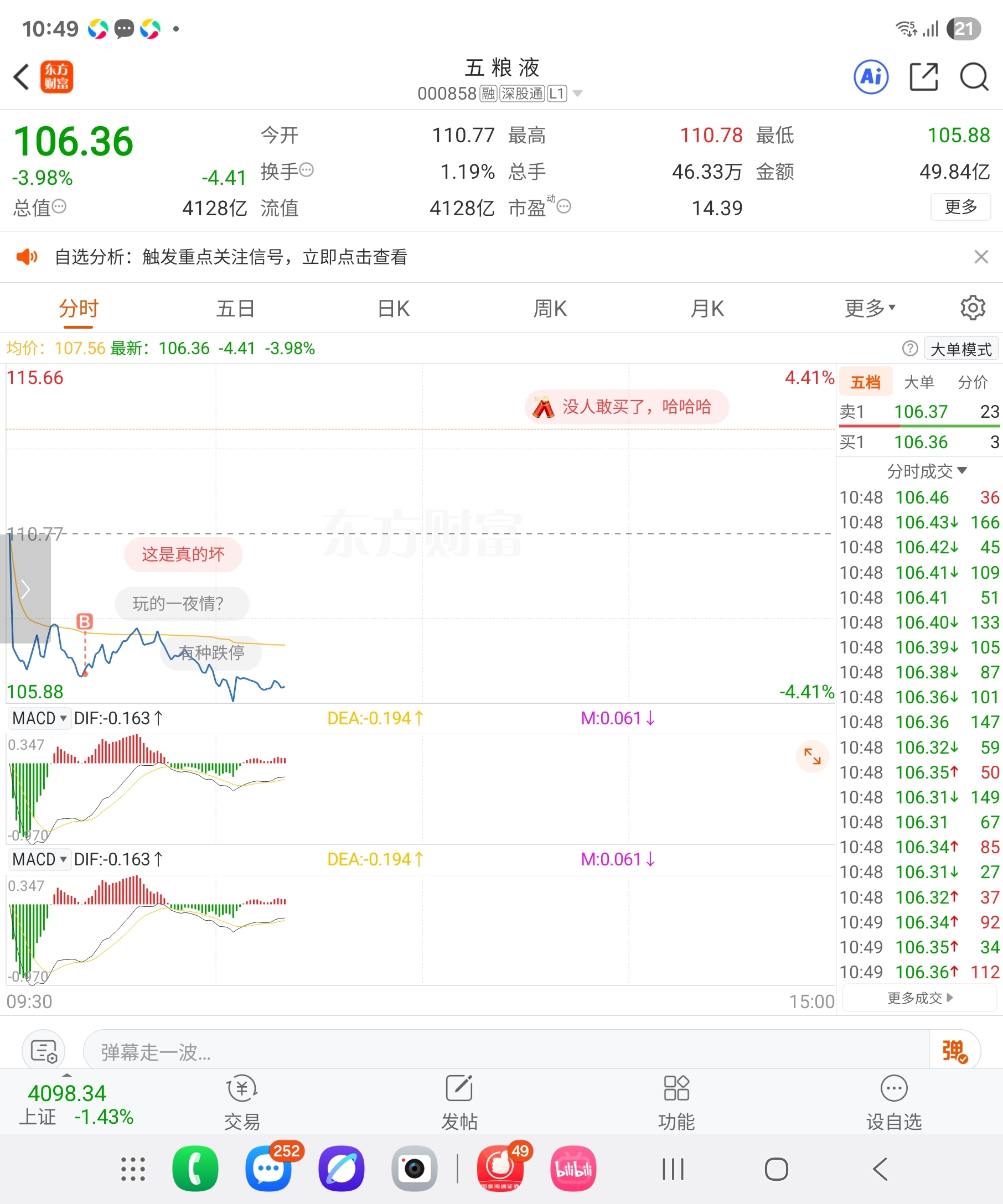This screenshot has width=1003, height=1204.
Task: Expand the 更多 chart period dropdown
Action: click(870, 308)
